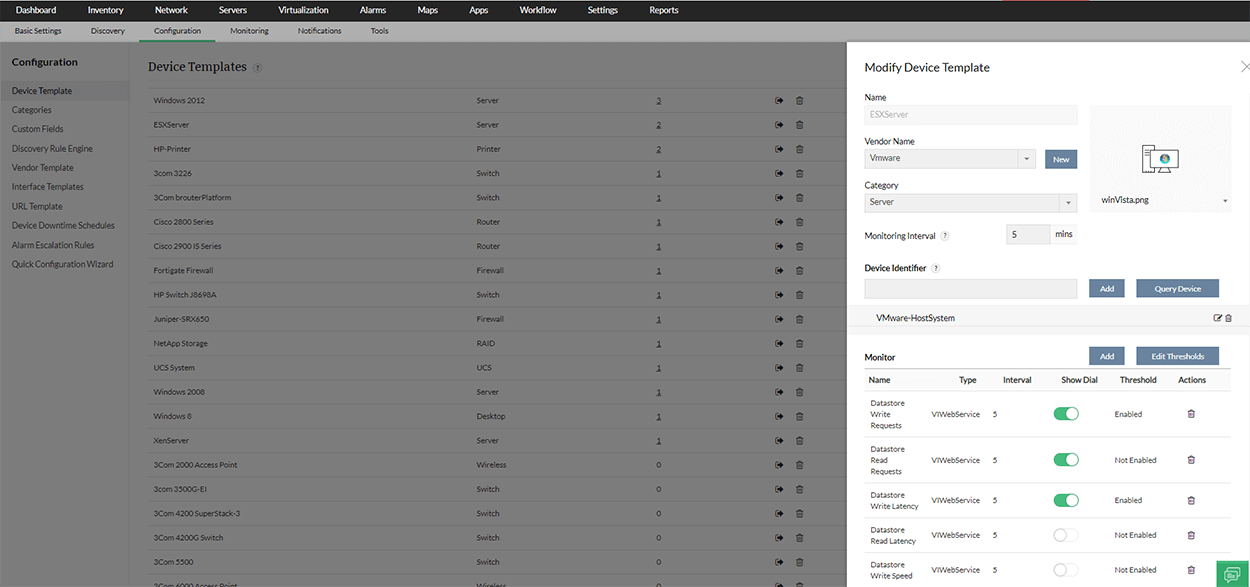1250x587 pixels.
Task: Delete the Windows 2012 device template
Action: point(798,100)
